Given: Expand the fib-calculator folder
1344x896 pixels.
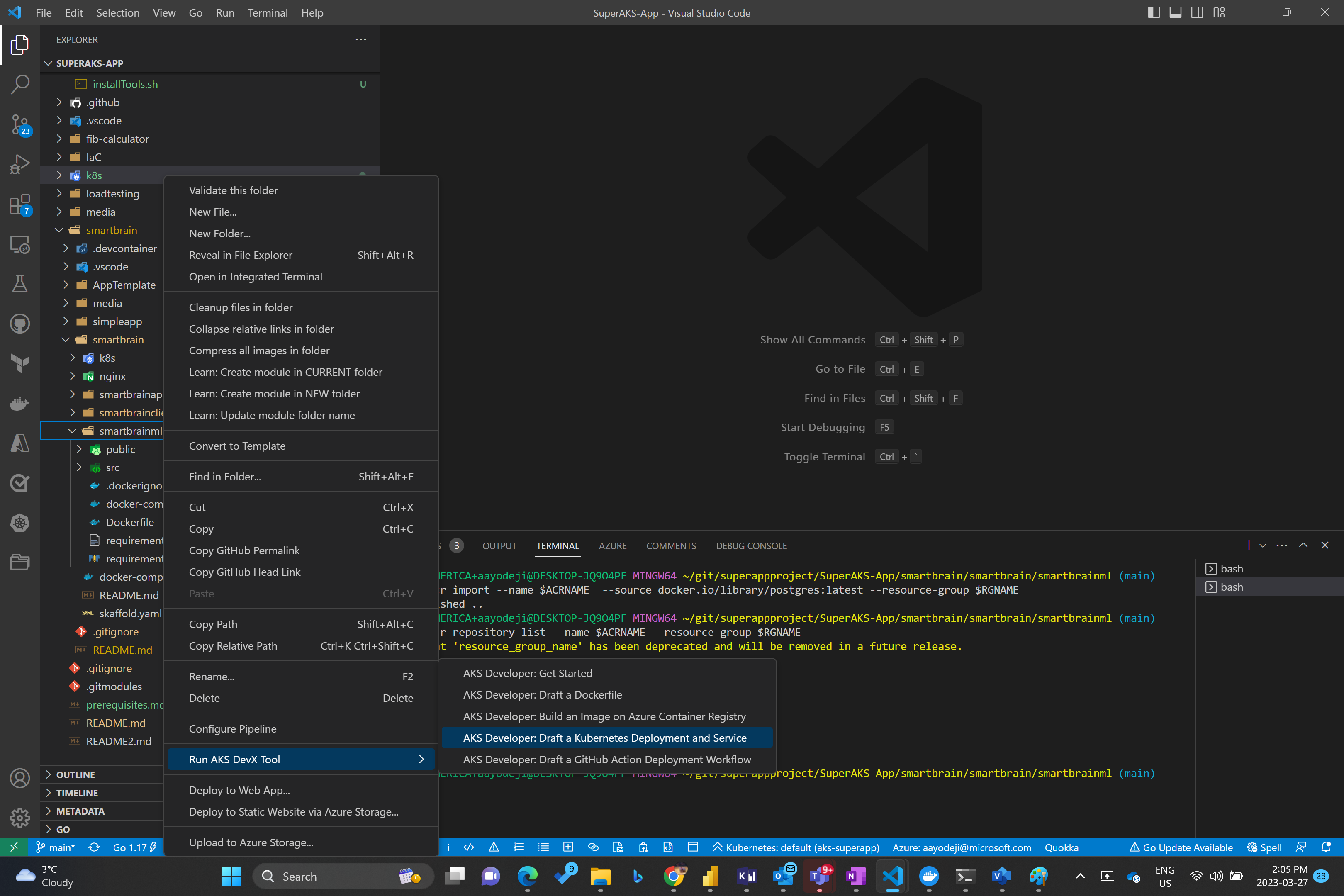Looking at the screenshot, I should [117, 139].
